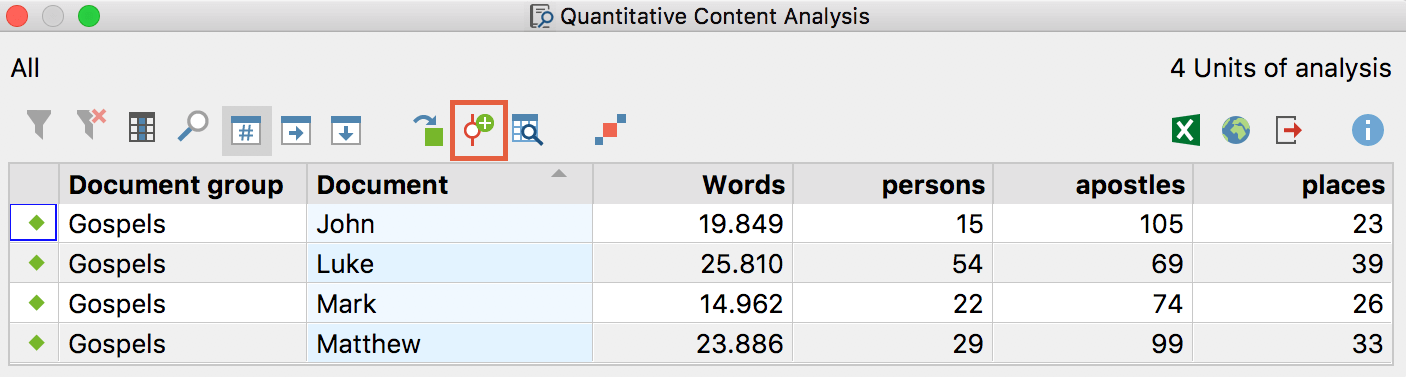
Task: Select the green diamond in Luke row
Action: (38, 264)
